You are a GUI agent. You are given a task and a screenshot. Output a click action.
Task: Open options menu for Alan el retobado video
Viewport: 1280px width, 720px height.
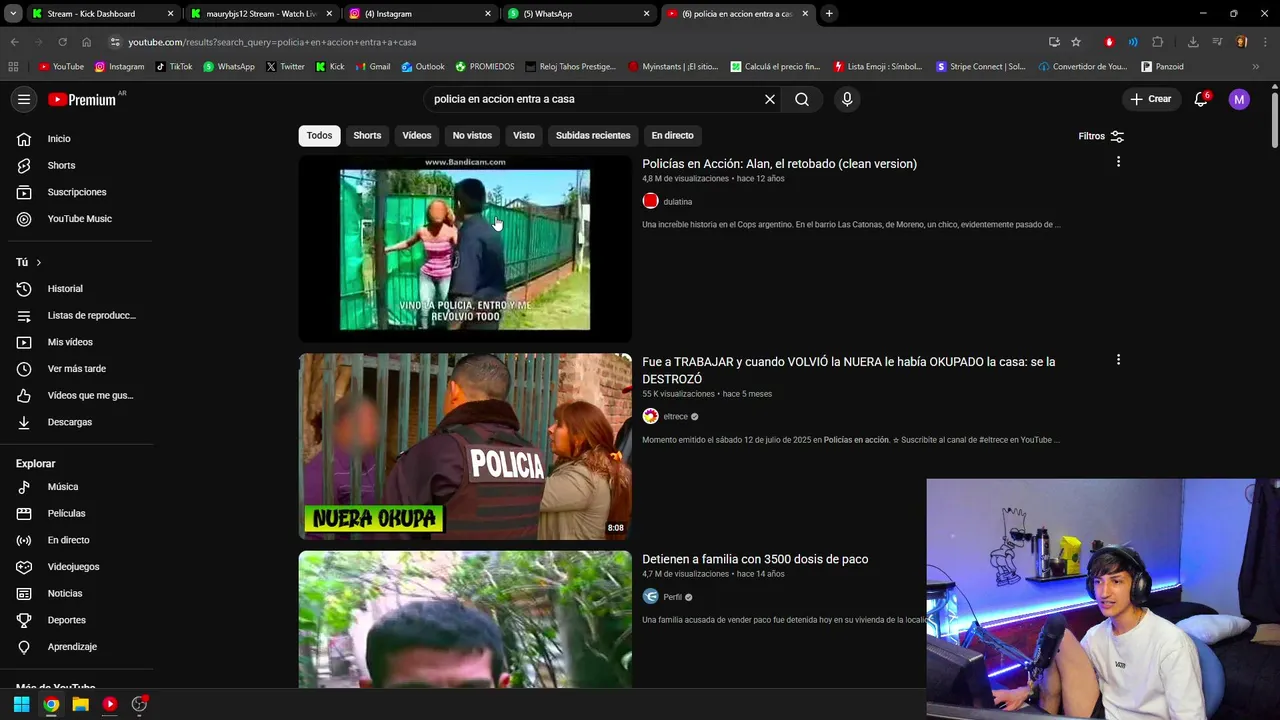1118,162
